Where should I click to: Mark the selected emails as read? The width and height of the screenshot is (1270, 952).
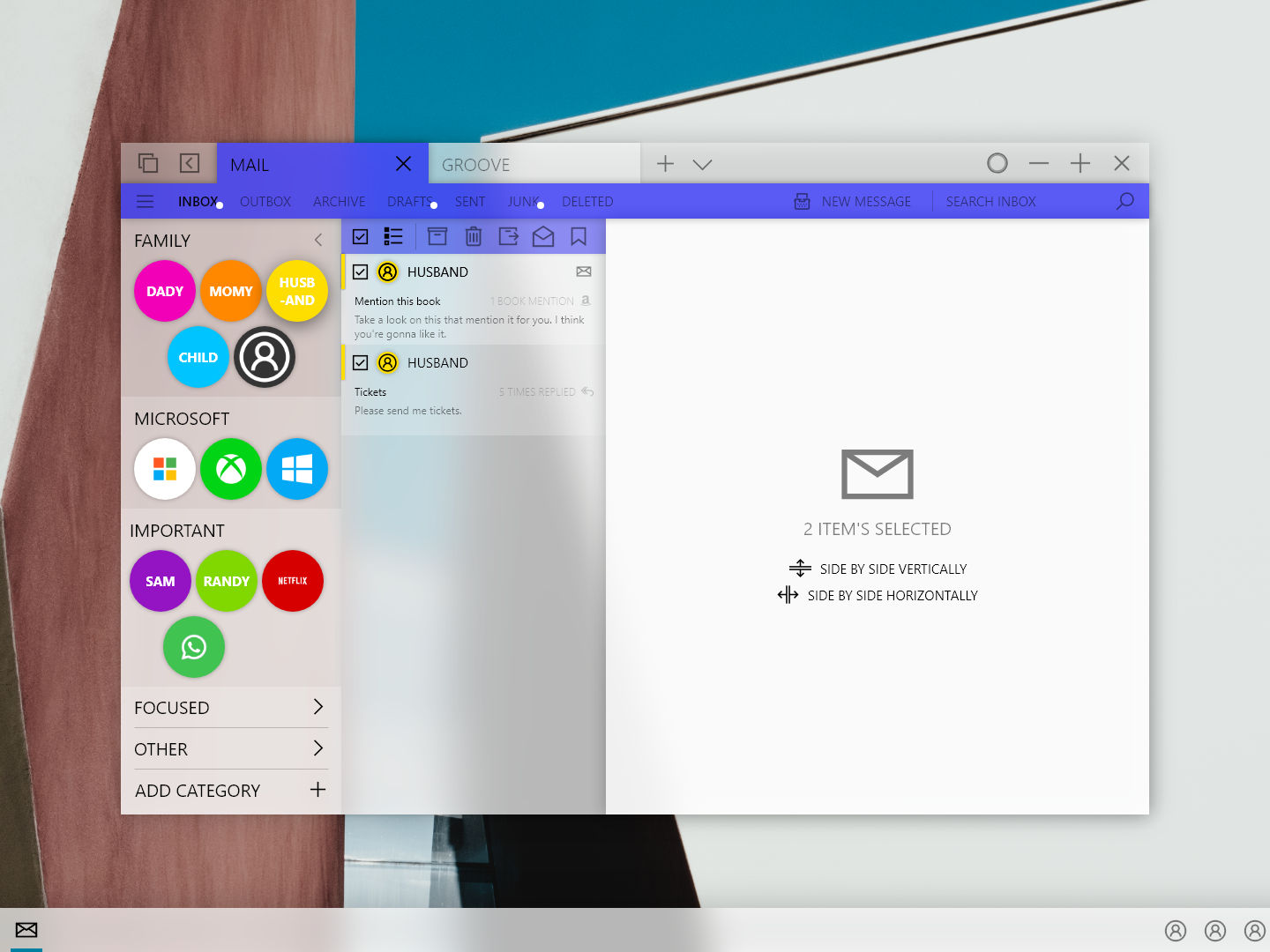[543, 236]
